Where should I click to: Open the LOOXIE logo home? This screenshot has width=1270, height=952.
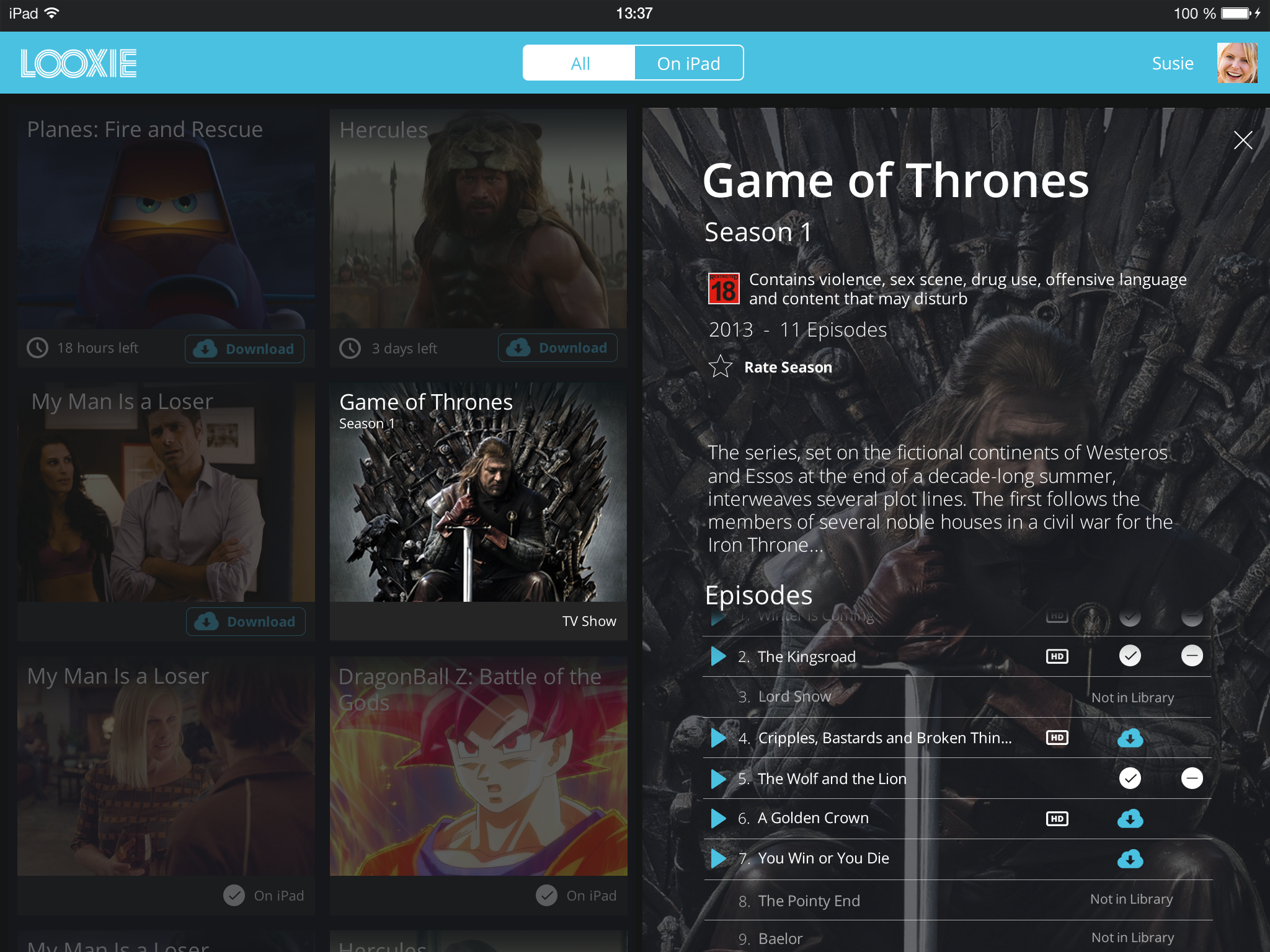[x=79, y=63]
